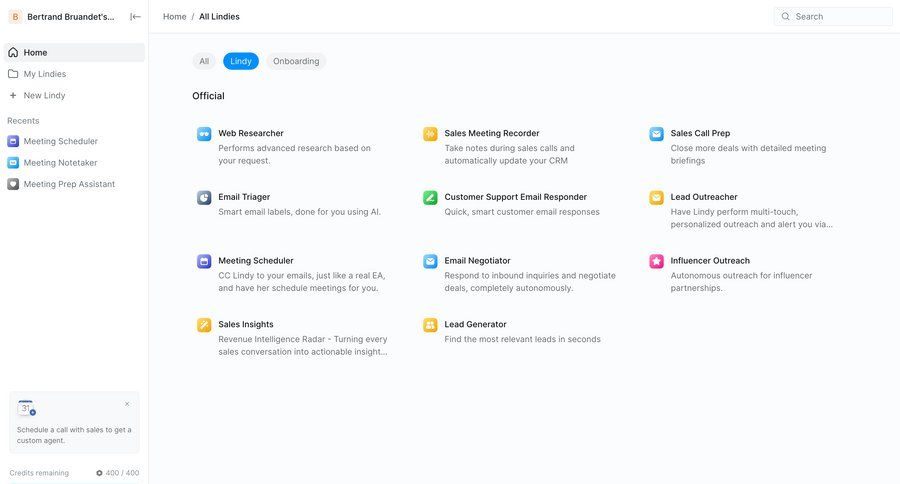This screenshot has width=900, height=484.
Task: Click the Customer Support Email Responder icon
Action: 430,198
